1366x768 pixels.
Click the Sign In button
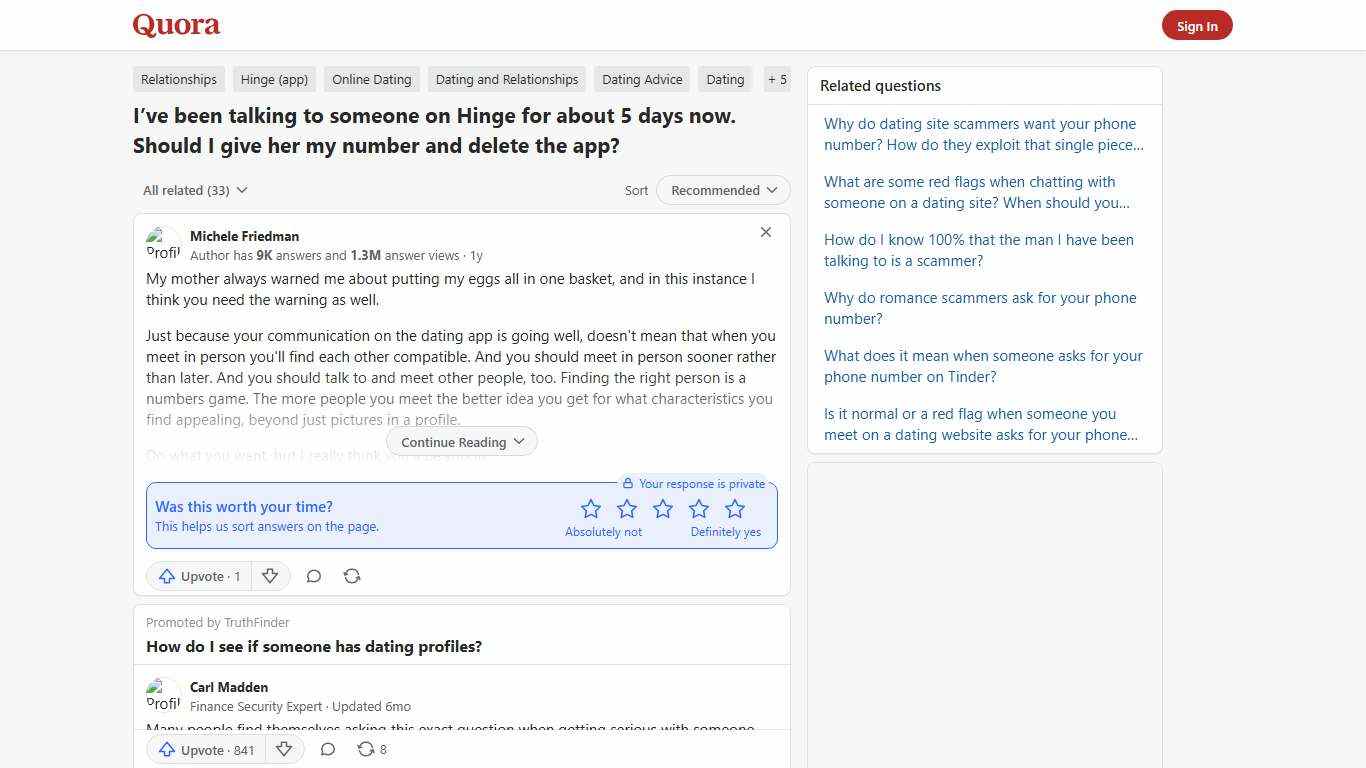(x=1197, y=25)
